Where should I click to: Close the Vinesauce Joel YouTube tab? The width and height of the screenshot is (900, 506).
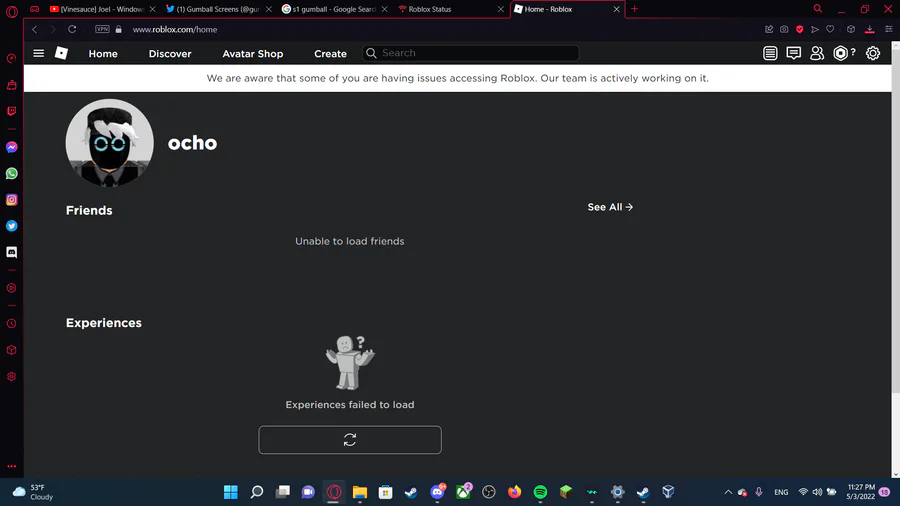point(152,9)
